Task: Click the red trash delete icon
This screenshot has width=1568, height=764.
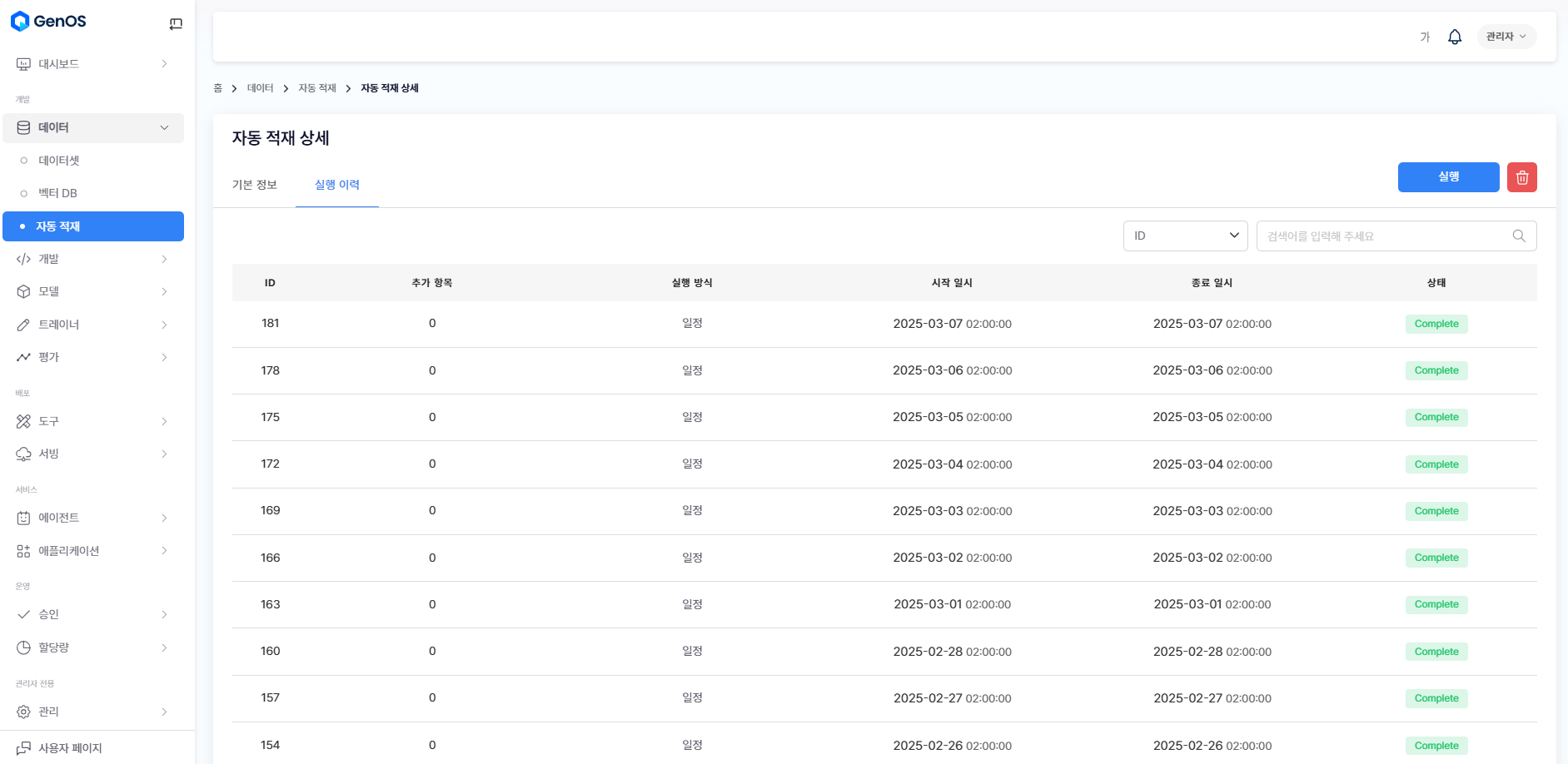Action: pos(1521,177)
